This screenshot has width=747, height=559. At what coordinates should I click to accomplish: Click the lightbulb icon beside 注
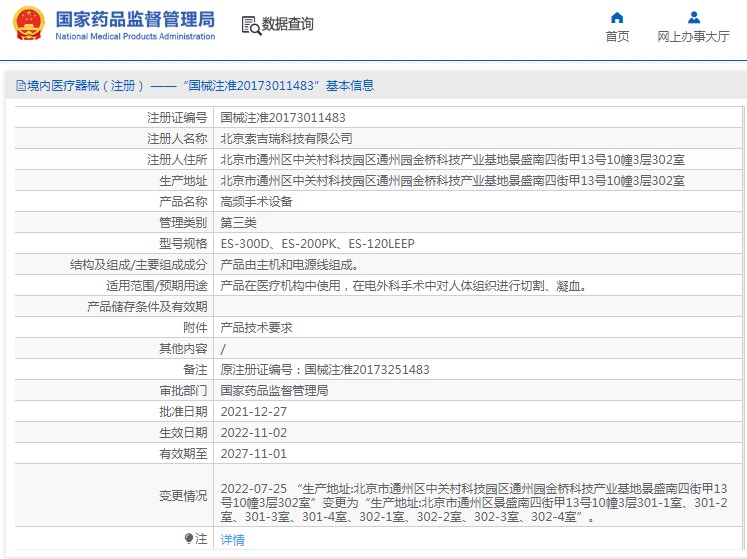click(188, 539)
